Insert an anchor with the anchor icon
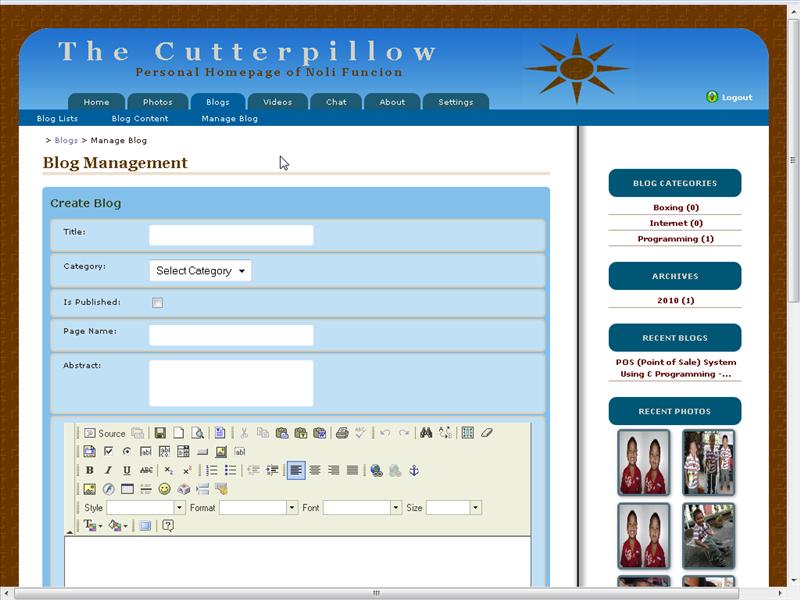The height and width of the screenshot is (600, 800). click(414, 470)
